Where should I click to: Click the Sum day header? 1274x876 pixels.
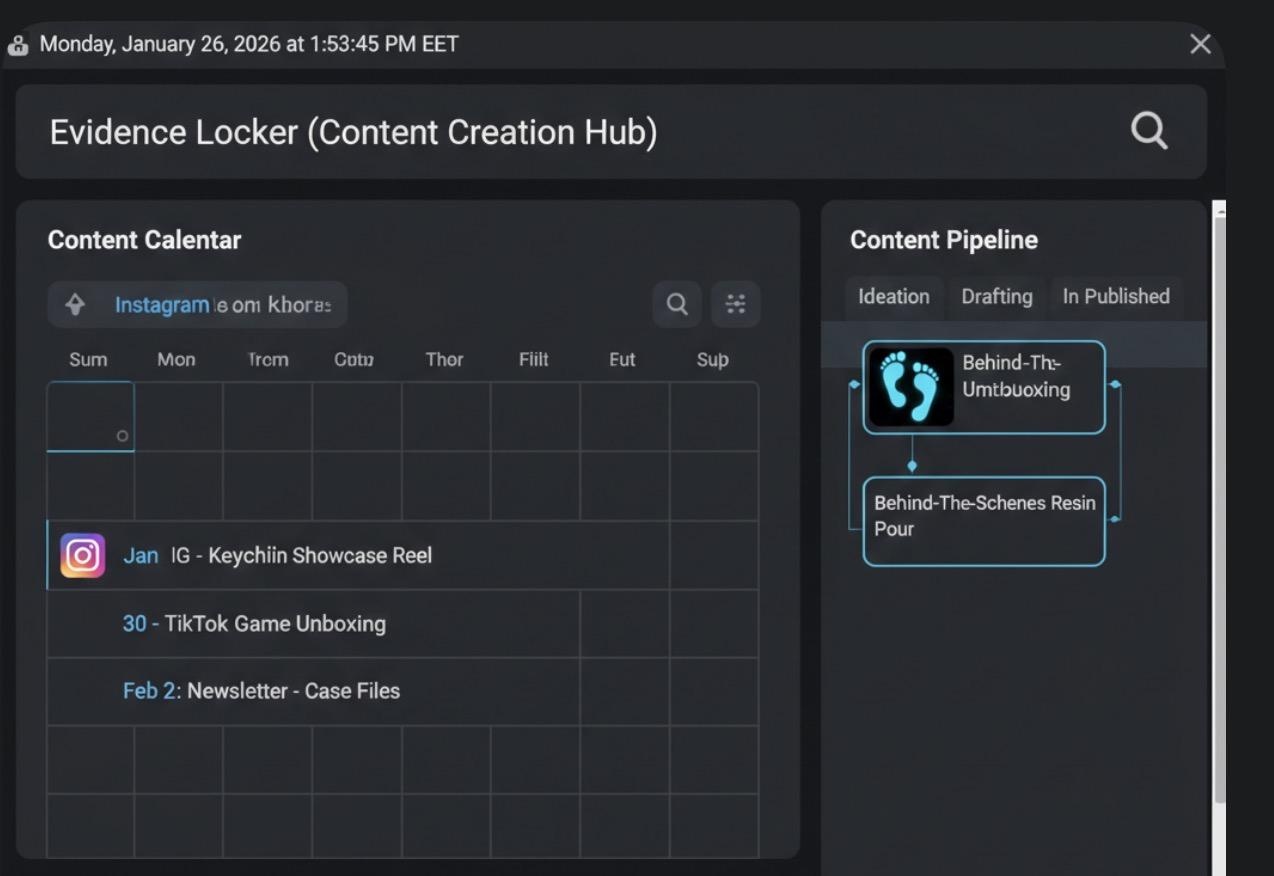(x=88, y=360)
